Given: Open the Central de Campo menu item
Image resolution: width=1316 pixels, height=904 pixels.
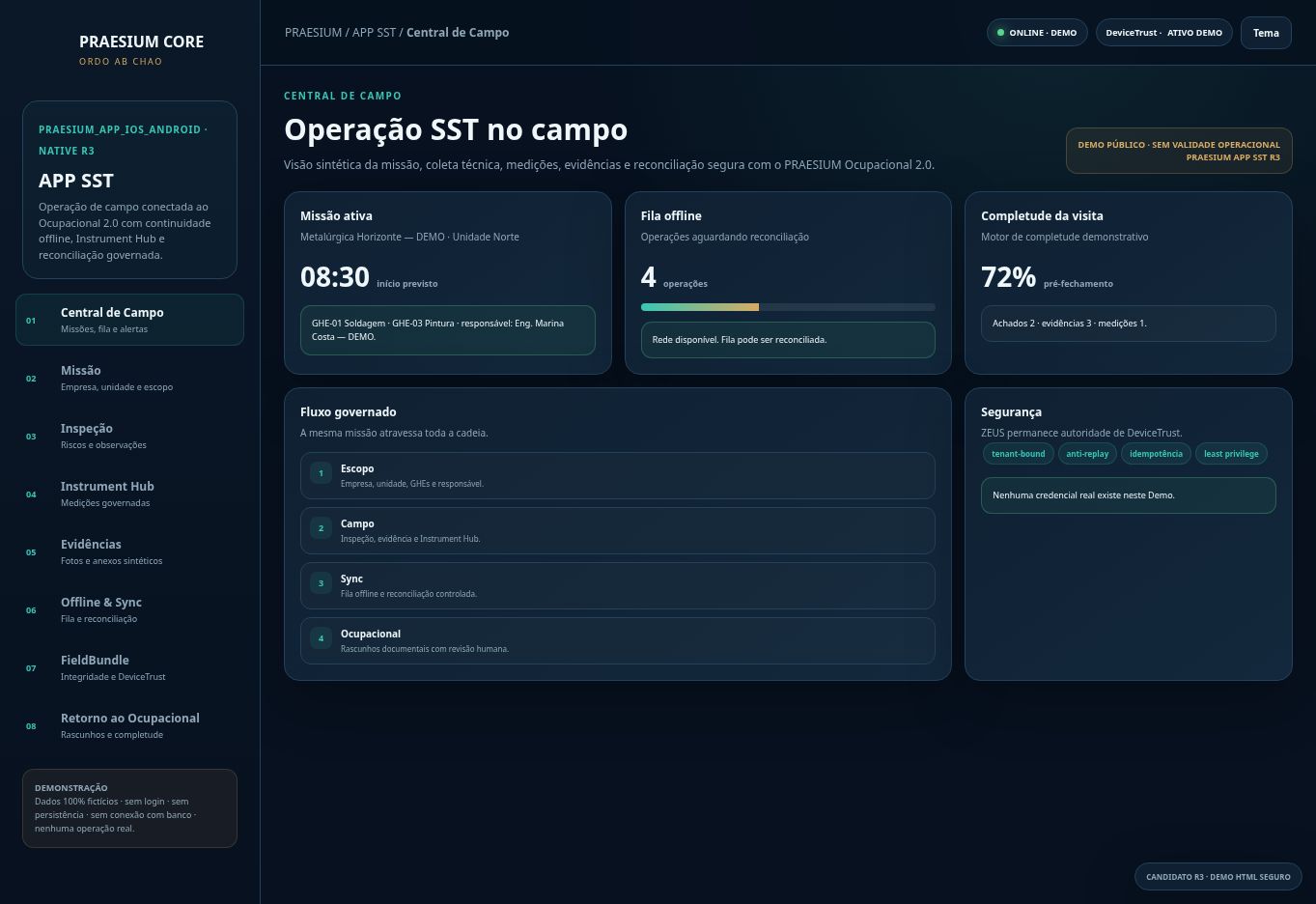Looking at the screenshot, I should 129,320.
